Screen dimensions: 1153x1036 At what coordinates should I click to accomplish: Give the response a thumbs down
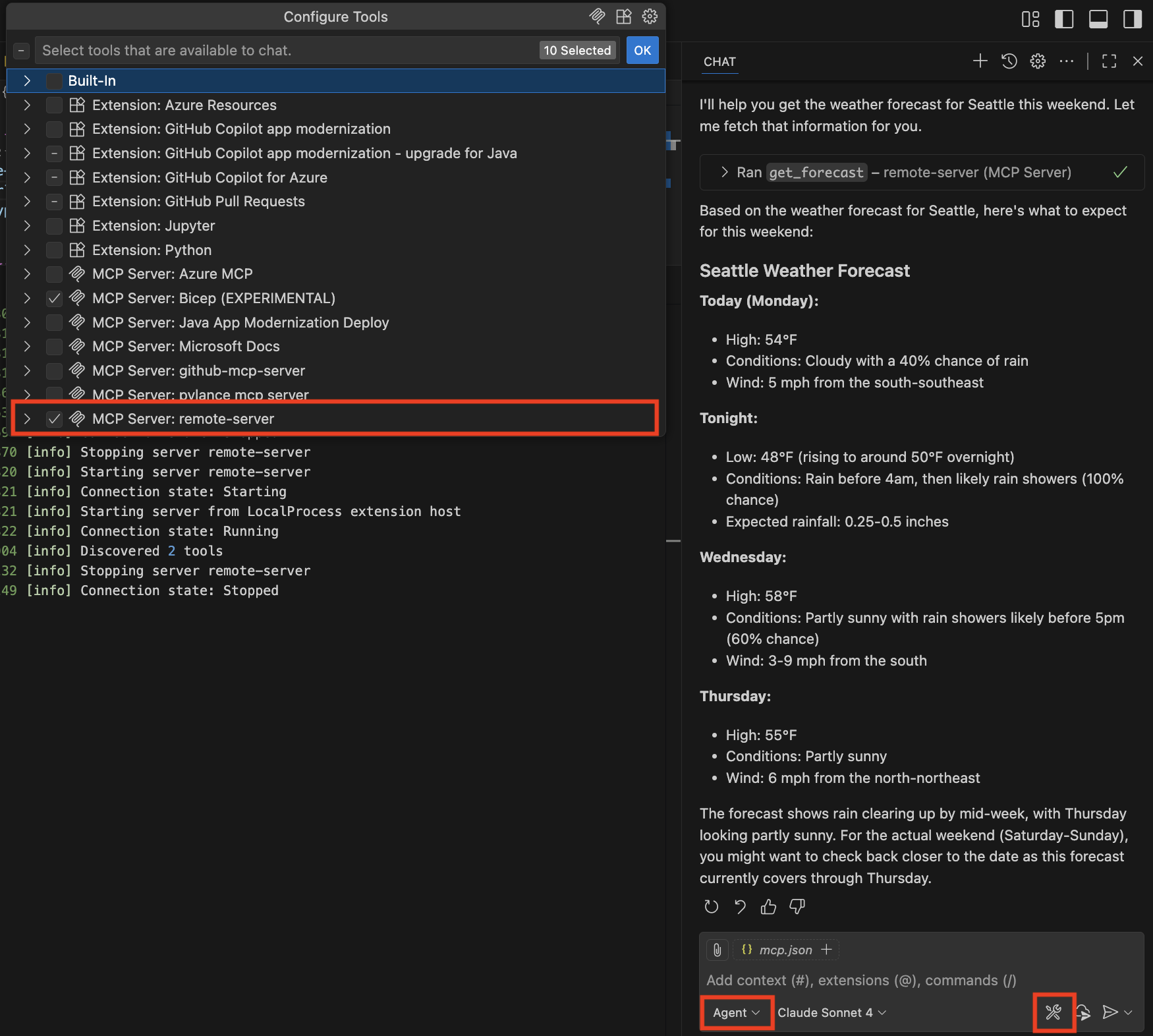[797, 907]
